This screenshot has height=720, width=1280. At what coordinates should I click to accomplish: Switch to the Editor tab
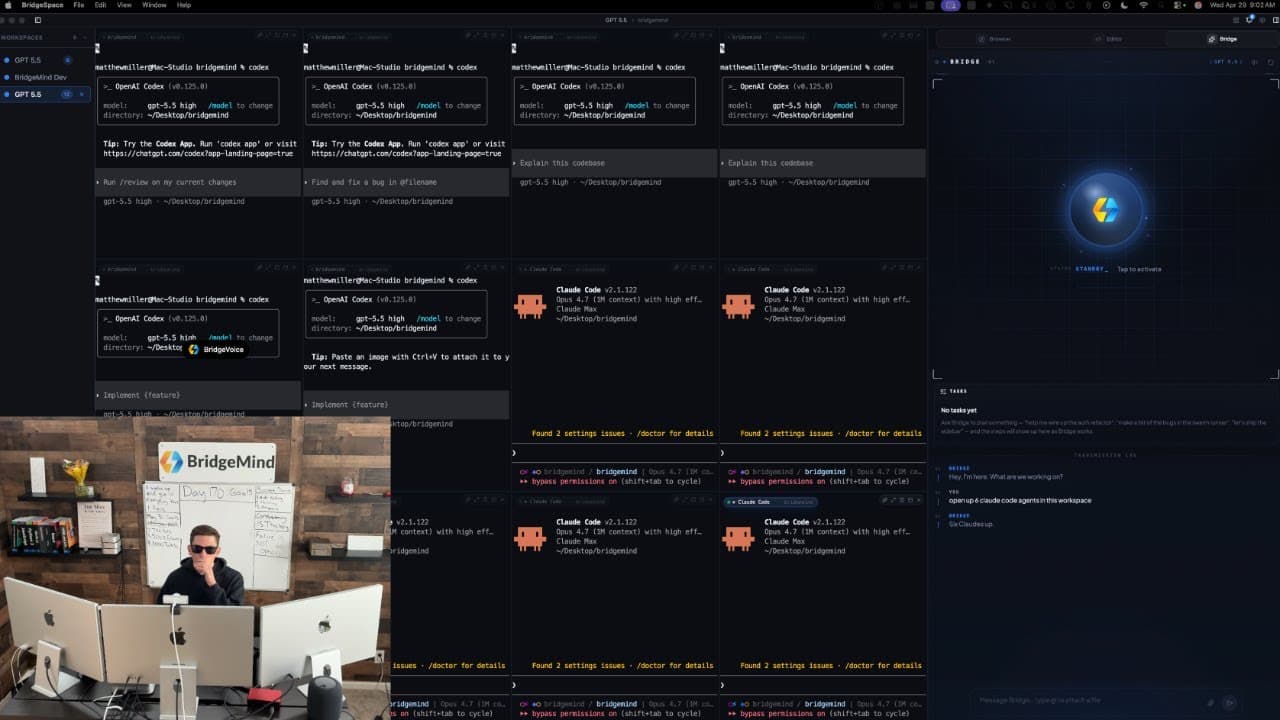coord(1110,39)
